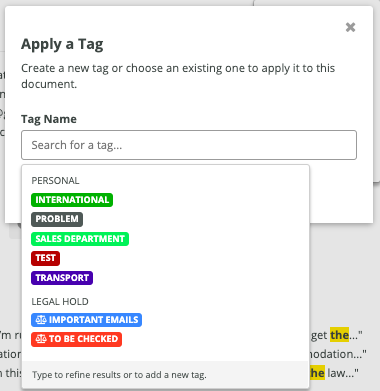The height and width of the screenshot is (391, 380).
Task: Apply the SALES DEPARTMENT tag
Action: (80, 239)
